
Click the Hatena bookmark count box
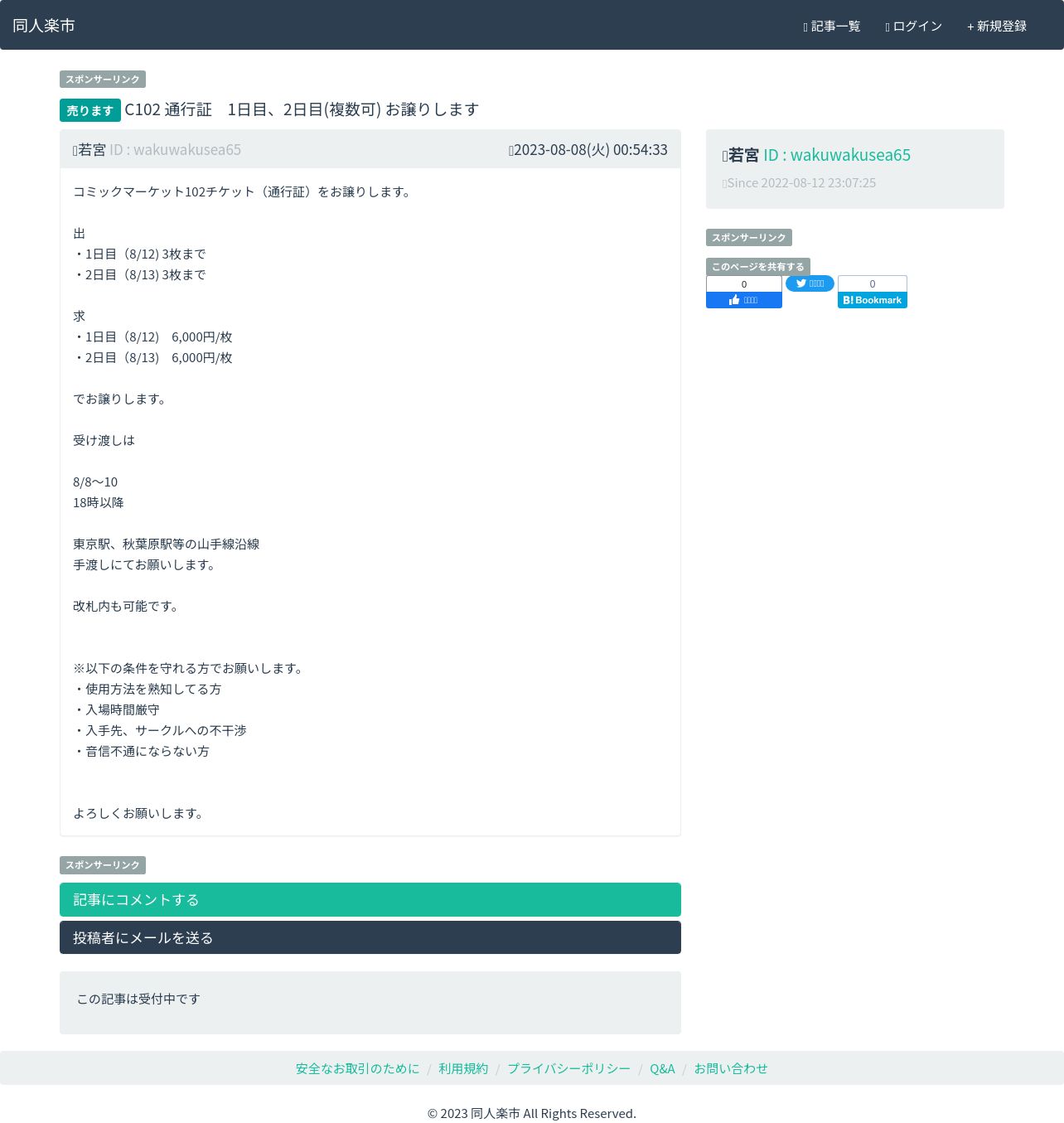click(873, 284)
